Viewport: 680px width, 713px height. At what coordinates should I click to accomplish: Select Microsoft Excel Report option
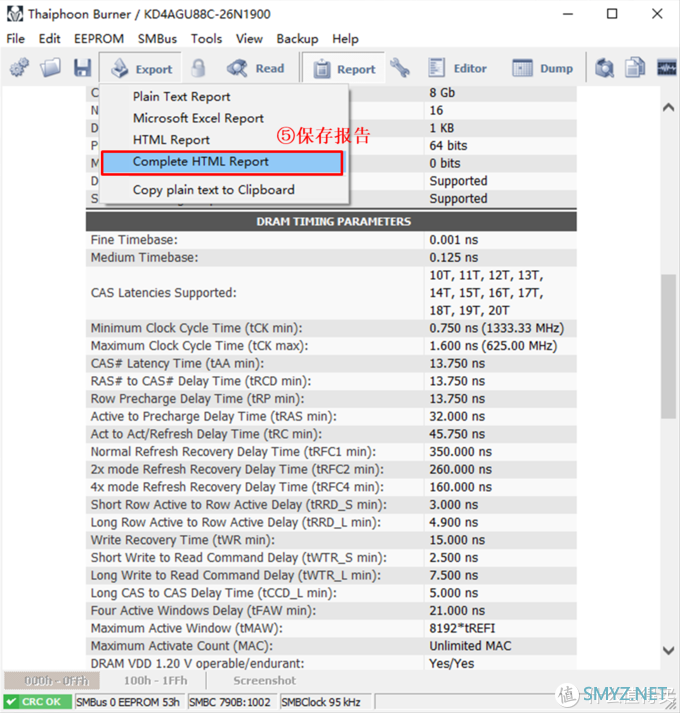click(x=198, y=118)
